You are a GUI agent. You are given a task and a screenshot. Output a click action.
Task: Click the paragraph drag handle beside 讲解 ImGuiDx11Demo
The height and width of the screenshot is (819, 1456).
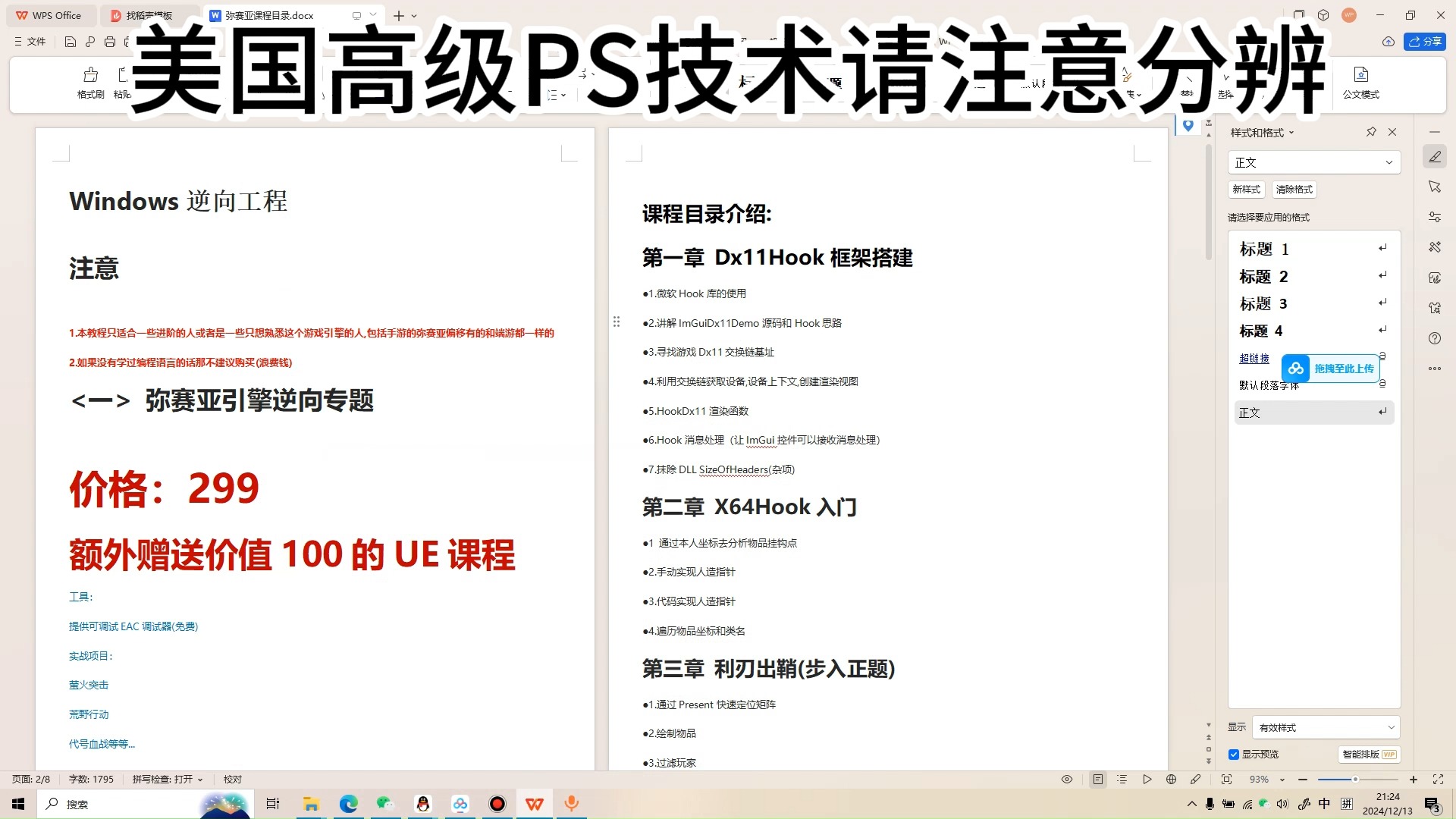tap(617, 322)
